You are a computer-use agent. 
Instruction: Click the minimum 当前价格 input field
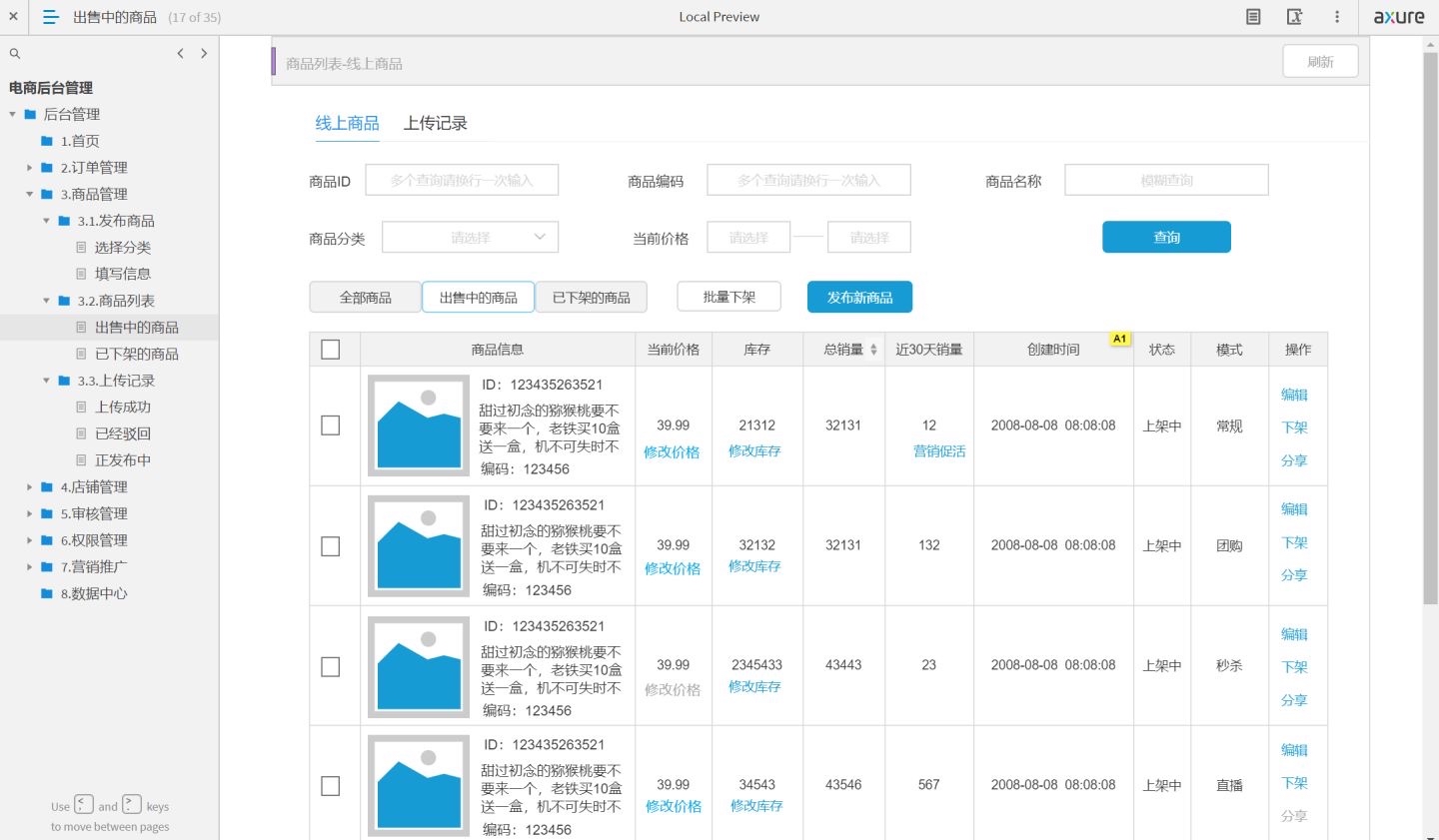[x=748, y=237]
